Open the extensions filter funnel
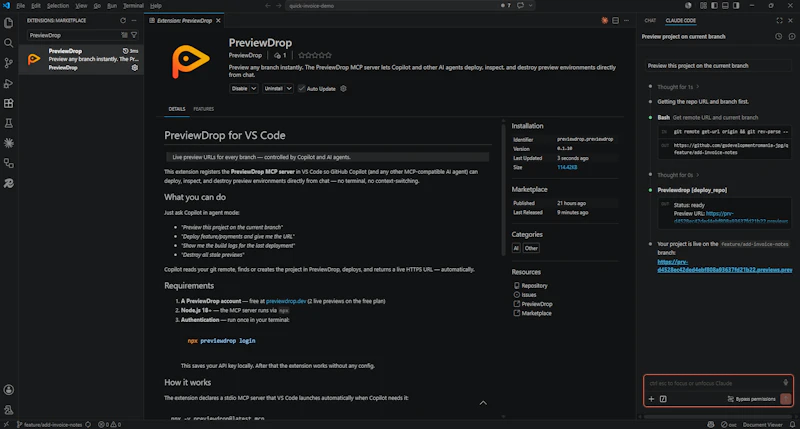The height and width of the screenshot is (429, 800). [x=134, y=35]
